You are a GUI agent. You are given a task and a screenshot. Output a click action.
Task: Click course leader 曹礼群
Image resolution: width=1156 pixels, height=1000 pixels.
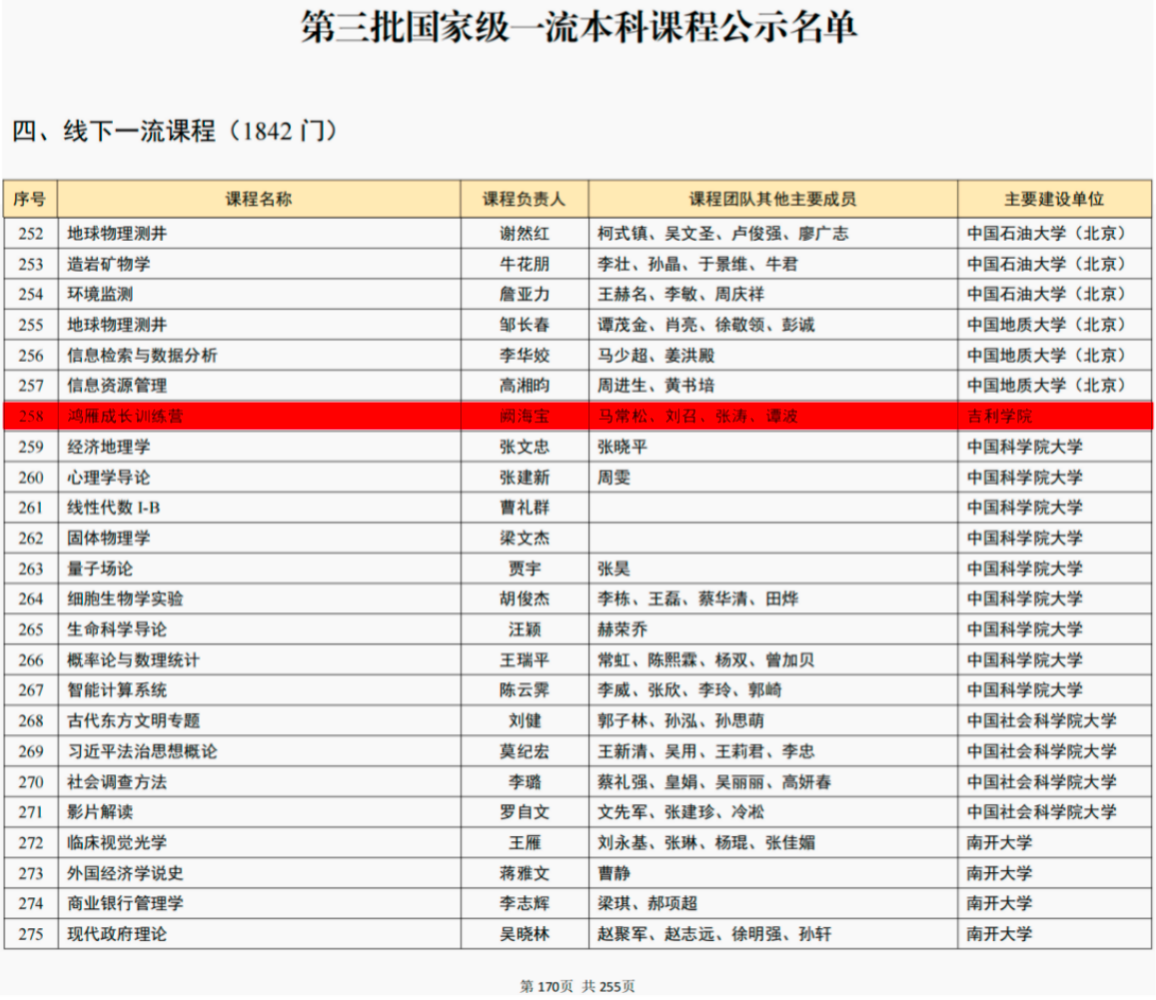click(x=524, y=508)
